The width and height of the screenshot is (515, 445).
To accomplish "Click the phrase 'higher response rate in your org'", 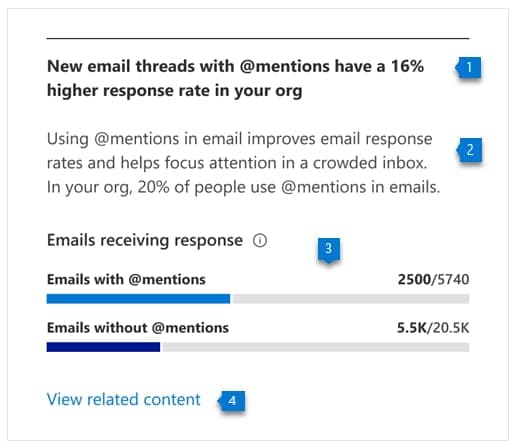I will [175, 91].
